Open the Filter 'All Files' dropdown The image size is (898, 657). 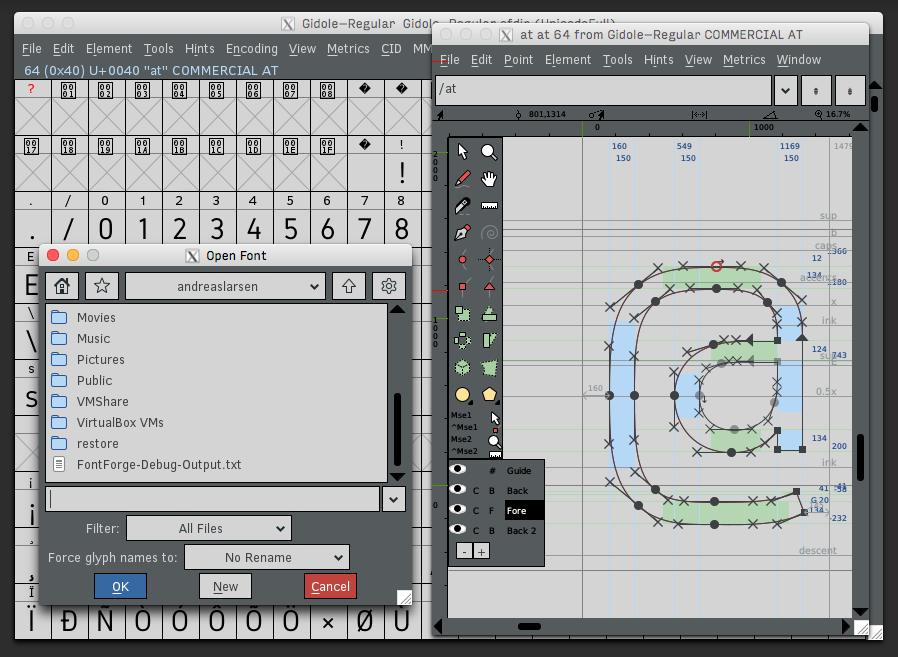[208, 528]
